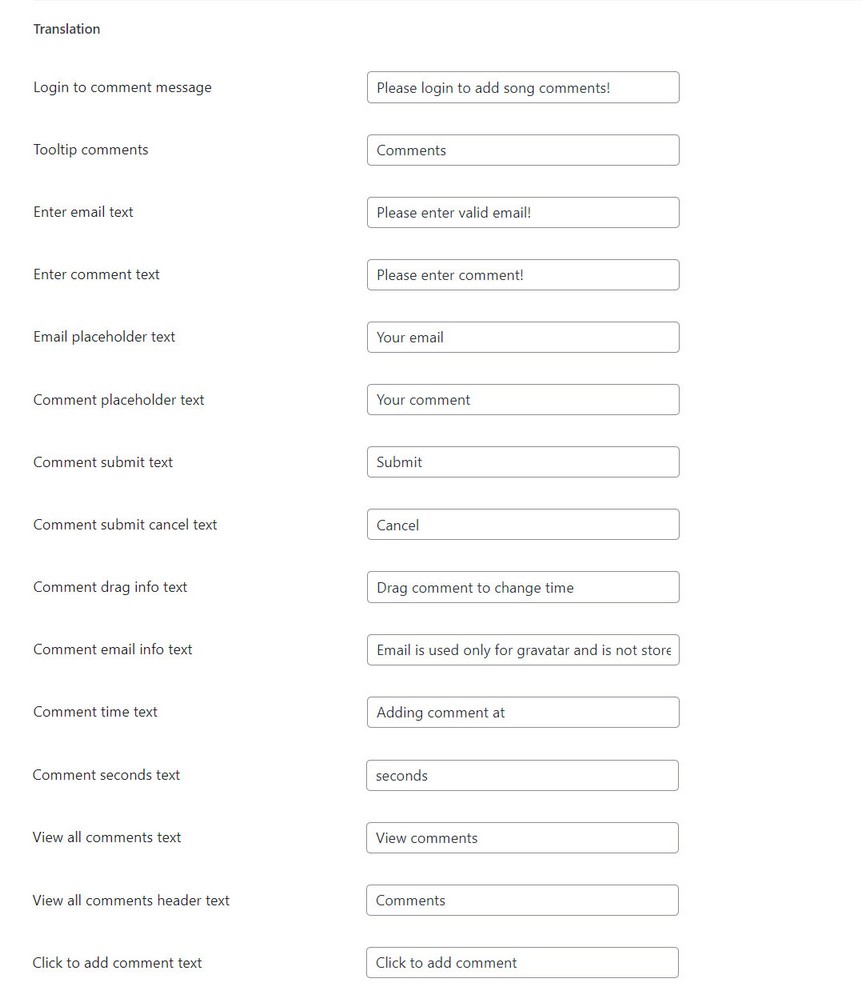Click the 'Tooltip comments' label
The width and height of the screenshot is (862, 995).
pyautogui.click(x=90, y=150)
